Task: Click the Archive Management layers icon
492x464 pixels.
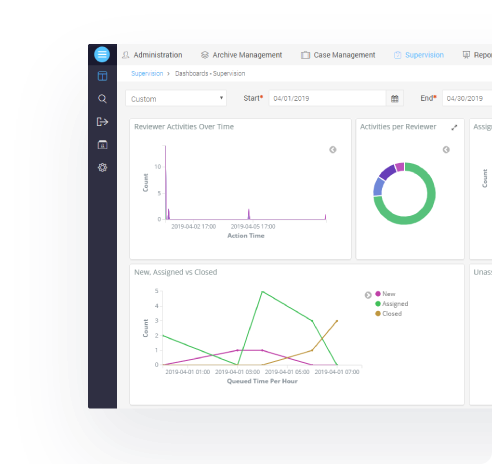Action: coord(205,55)
